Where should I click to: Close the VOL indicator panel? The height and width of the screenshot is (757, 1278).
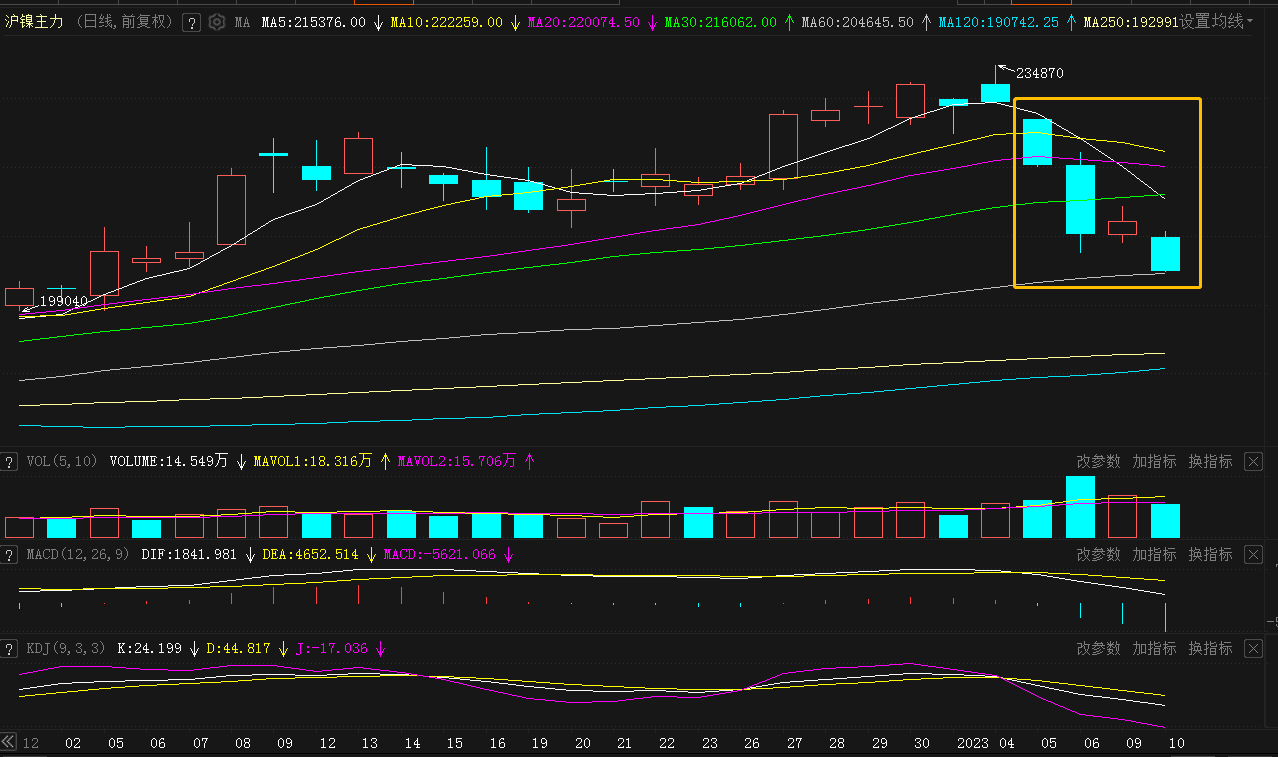(1253, 461)
